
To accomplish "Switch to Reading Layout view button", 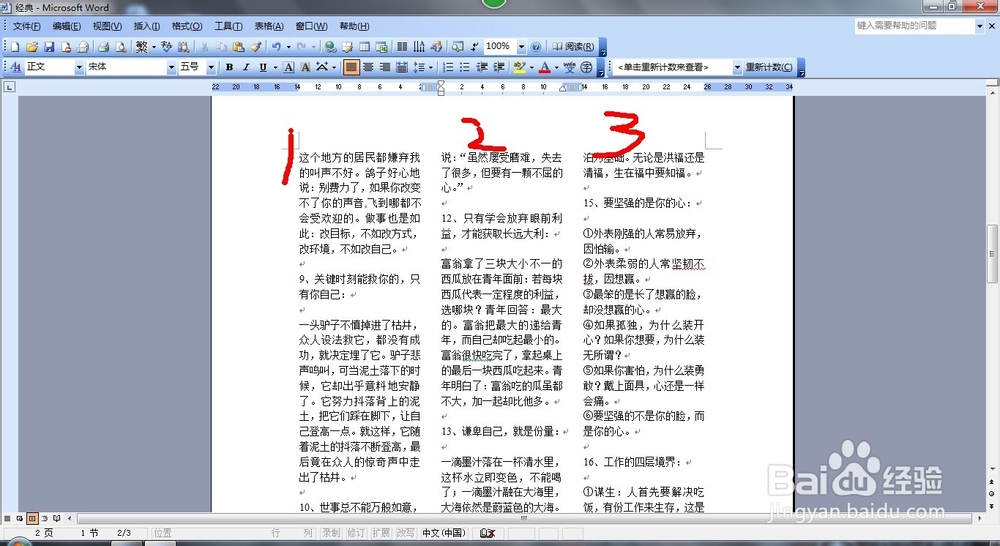I will (x=56, y=519).
